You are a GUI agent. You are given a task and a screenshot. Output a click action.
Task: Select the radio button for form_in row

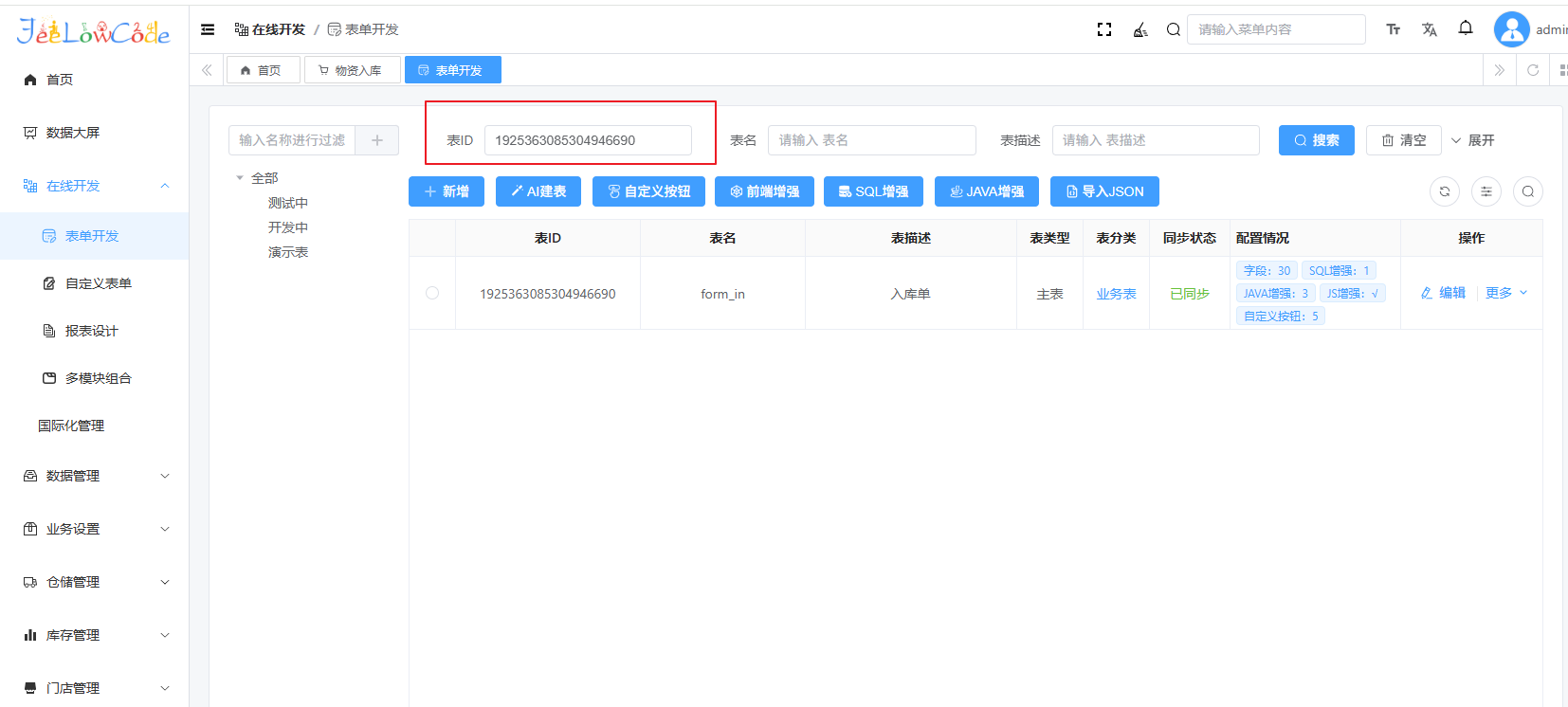coord(432,293)
